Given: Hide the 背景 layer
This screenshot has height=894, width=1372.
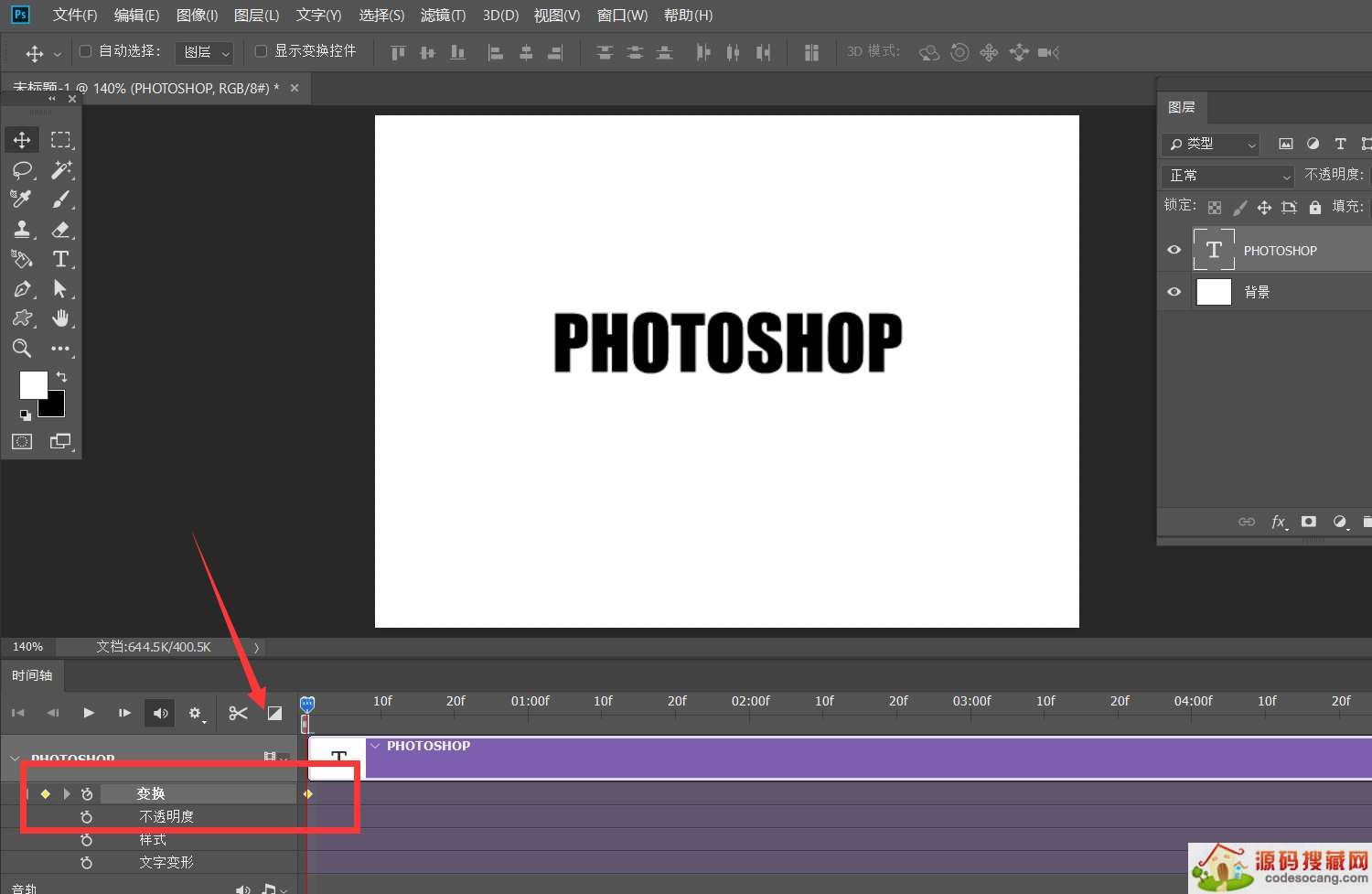Looking at the screenshot, I should (1174, 292).
